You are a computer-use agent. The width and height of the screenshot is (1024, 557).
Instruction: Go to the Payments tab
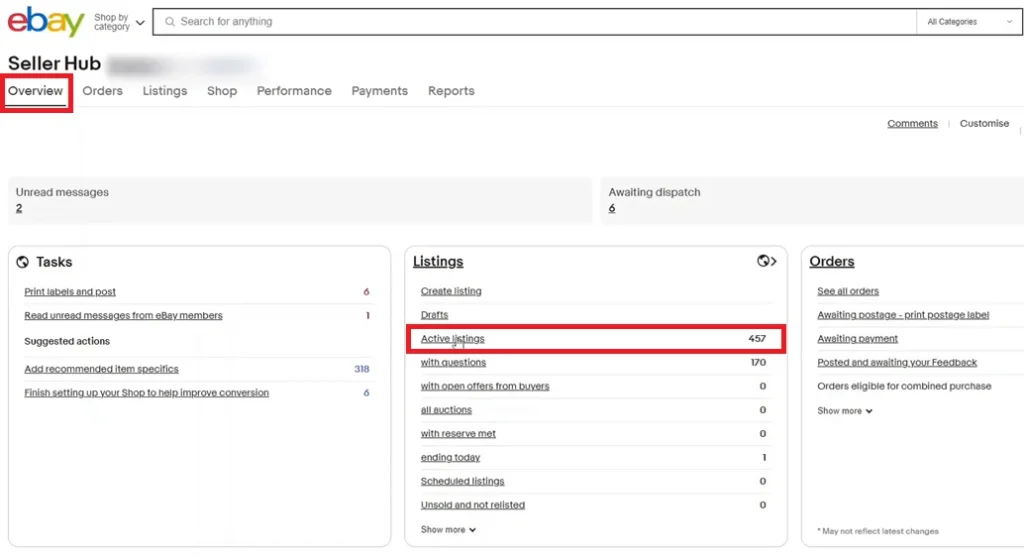(379, 91)
